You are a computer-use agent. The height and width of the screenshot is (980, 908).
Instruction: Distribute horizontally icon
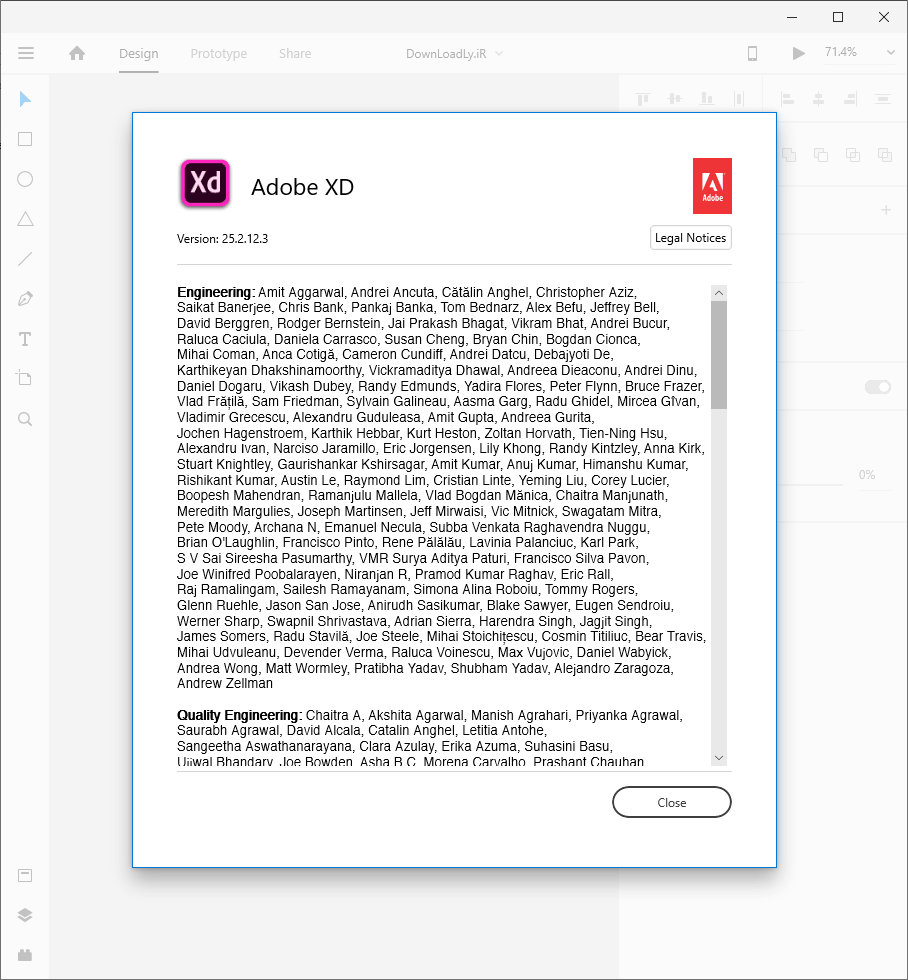click(x=739, y=99)
